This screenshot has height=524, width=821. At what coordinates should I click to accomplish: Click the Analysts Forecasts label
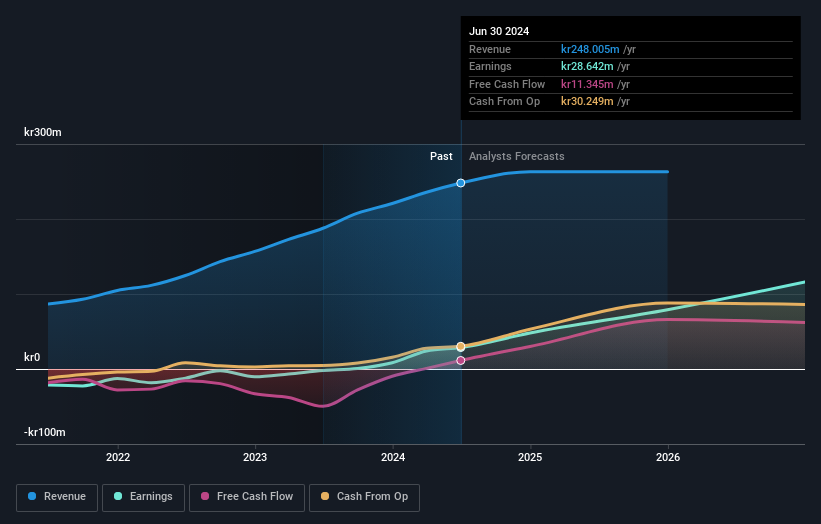click(517, 156)
